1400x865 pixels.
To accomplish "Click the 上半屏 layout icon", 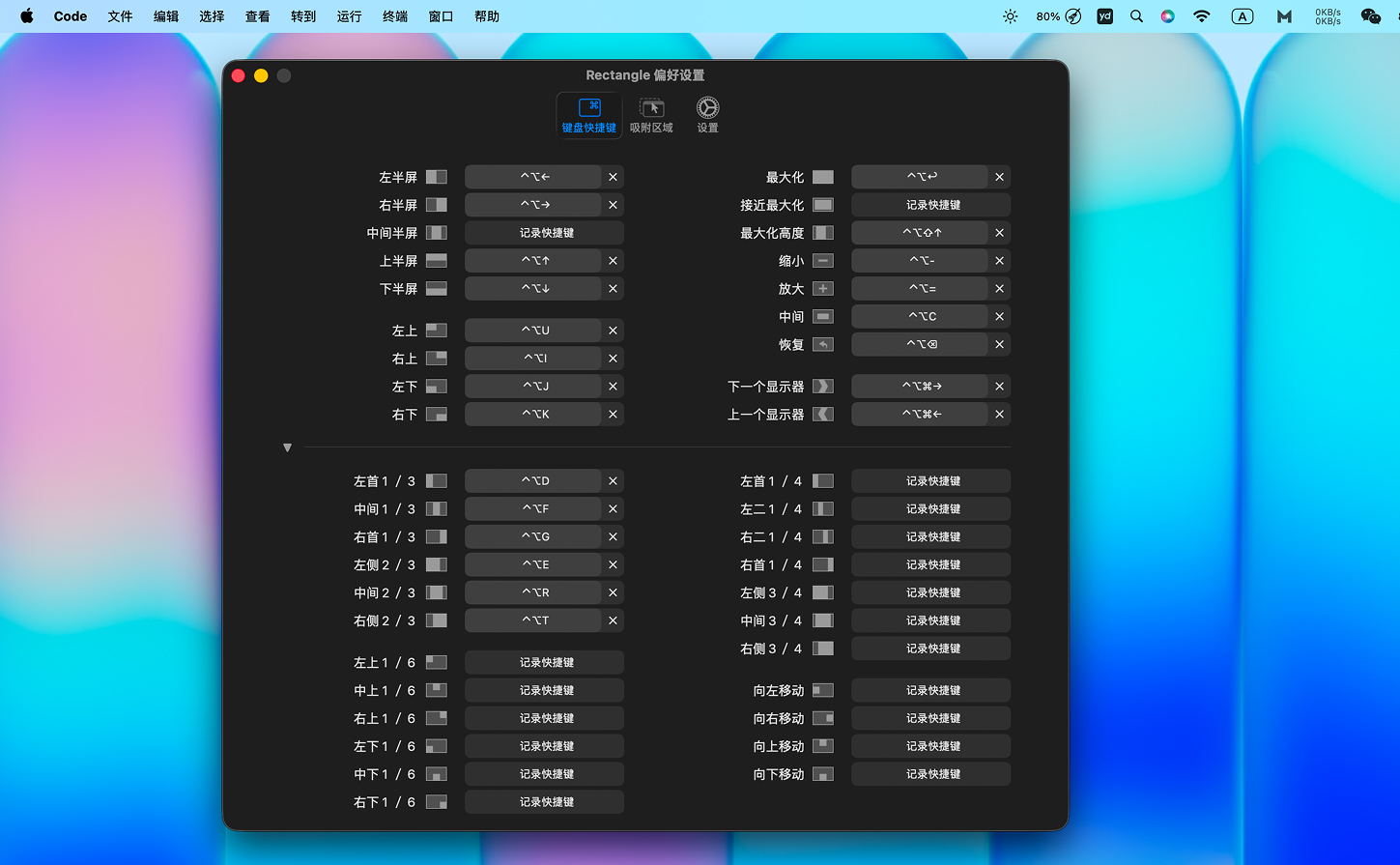I will tap(436, 260).
